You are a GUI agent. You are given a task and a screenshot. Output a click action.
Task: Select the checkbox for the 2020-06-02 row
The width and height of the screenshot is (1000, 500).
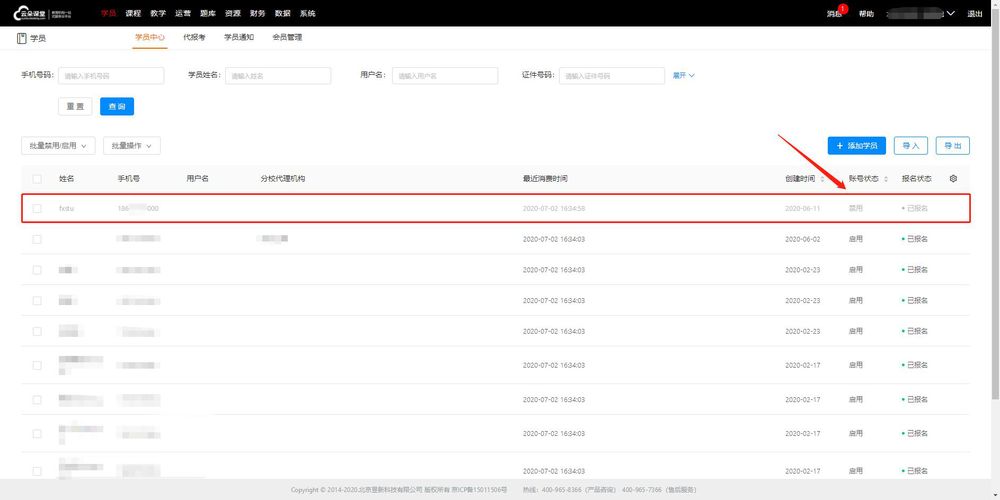point(37,239)
